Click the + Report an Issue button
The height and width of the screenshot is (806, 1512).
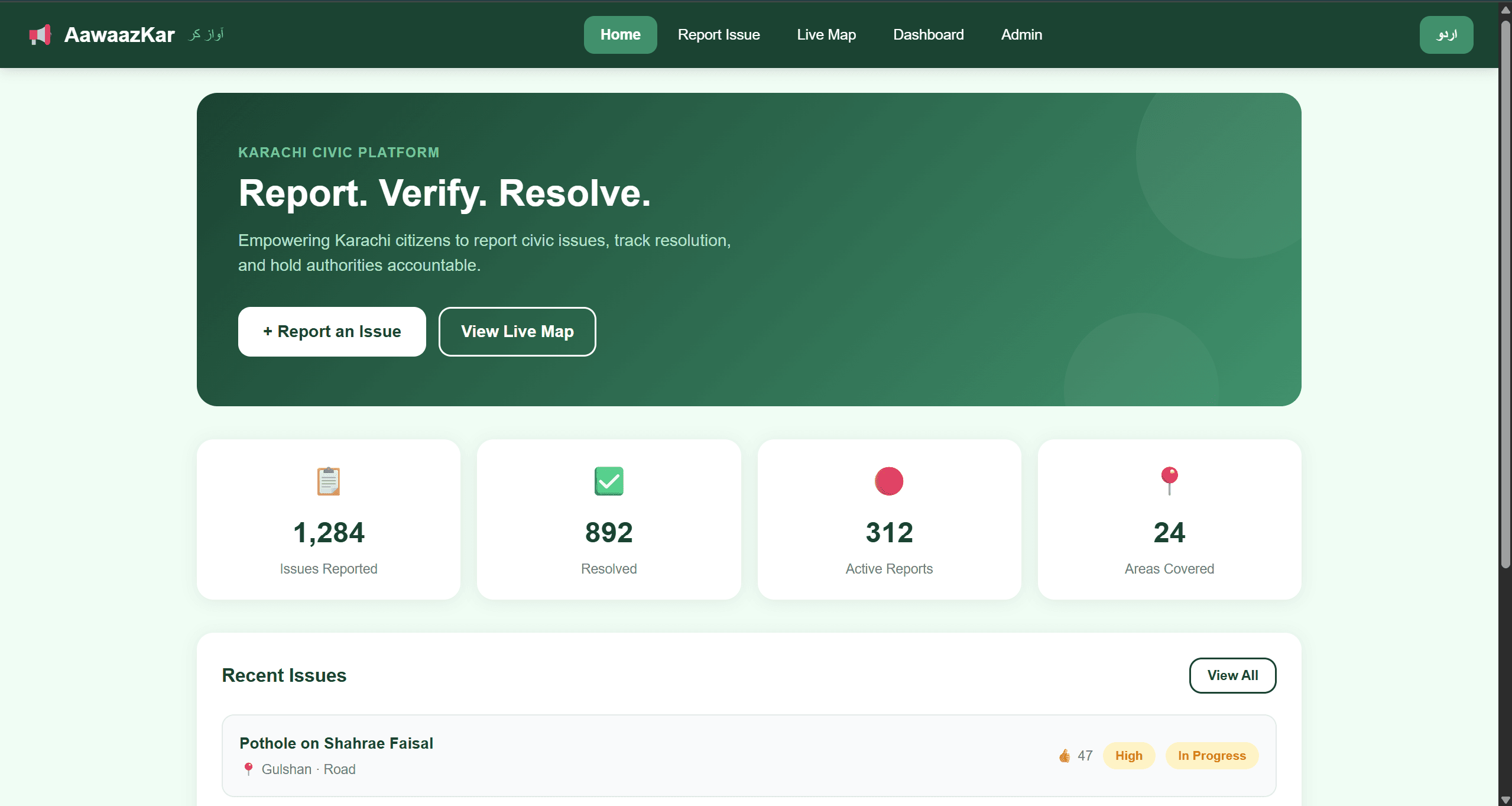(x=332, y=332)
